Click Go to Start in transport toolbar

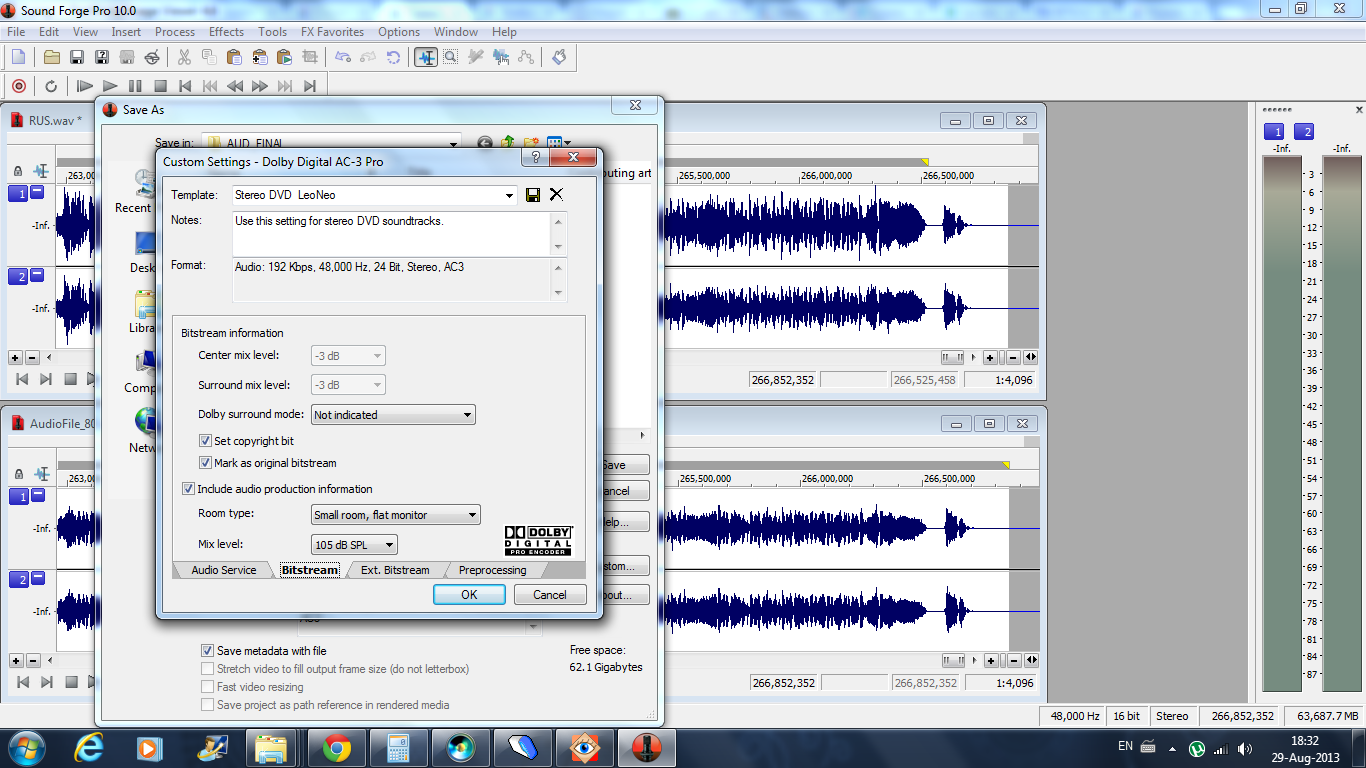[185, 86]
